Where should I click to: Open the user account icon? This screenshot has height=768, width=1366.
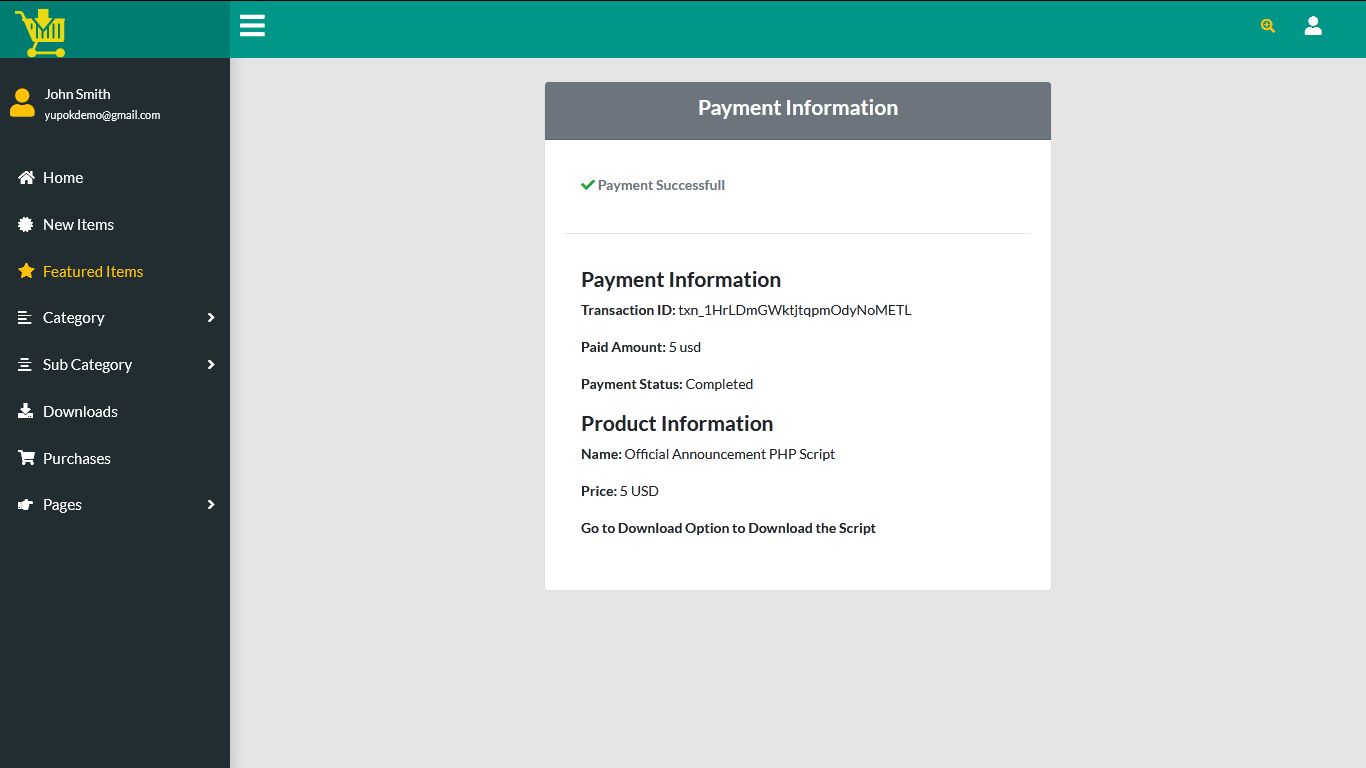tap(1313, 26)
